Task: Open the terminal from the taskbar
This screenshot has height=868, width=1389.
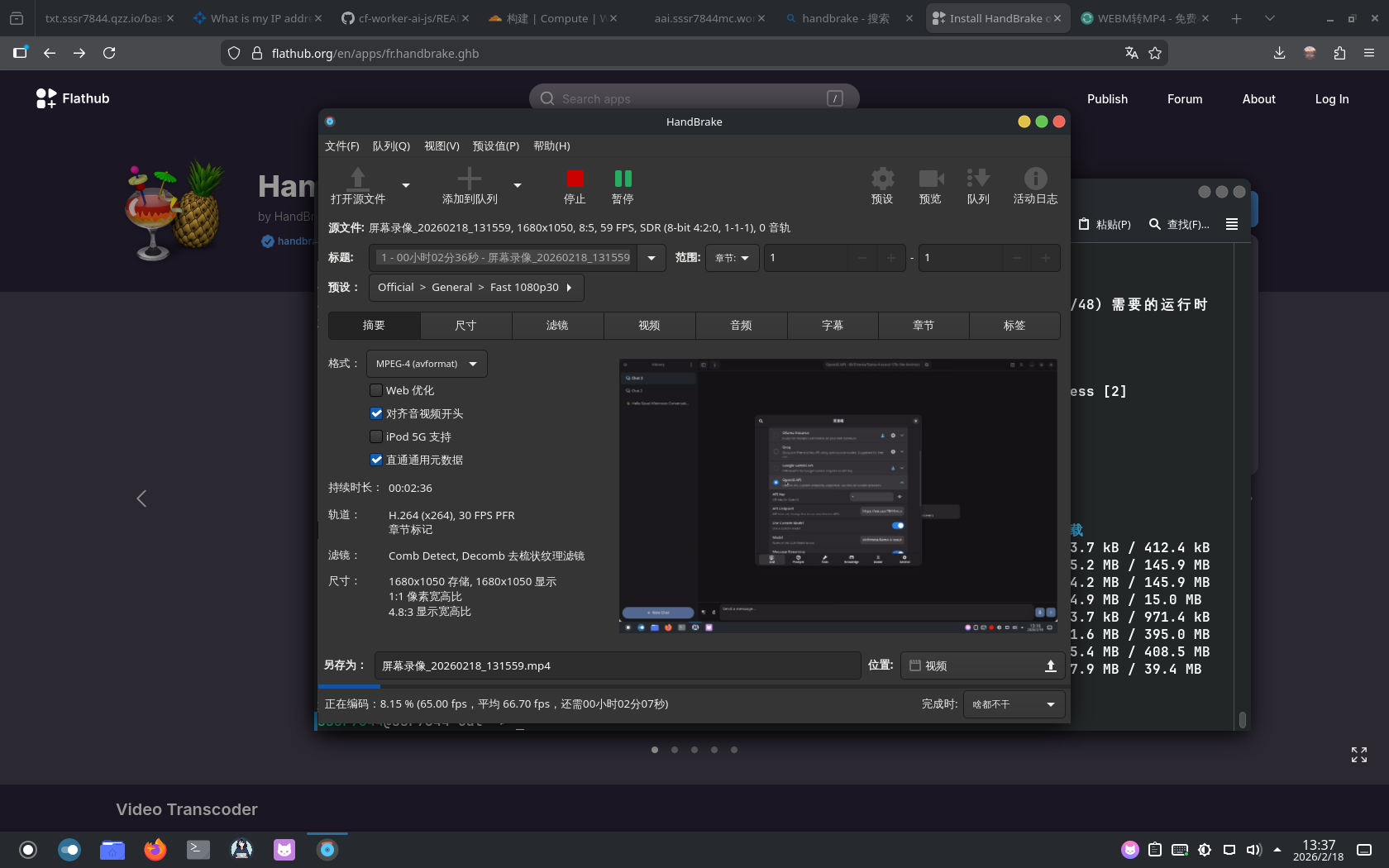Action: [x=198, y=850]
